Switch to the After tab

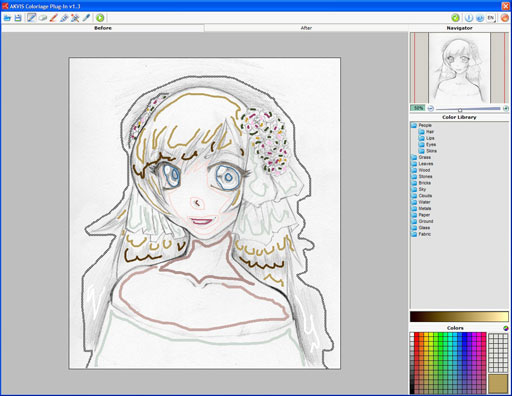pyautogui.click(x=306, y=28)
